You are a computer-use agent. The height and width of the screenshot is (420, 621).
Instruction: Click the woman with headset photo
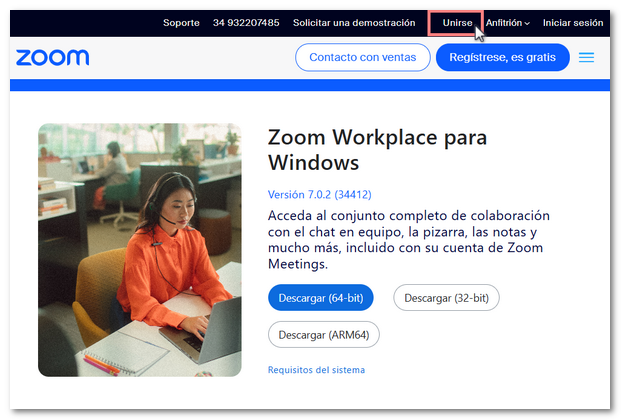point(140,250)
